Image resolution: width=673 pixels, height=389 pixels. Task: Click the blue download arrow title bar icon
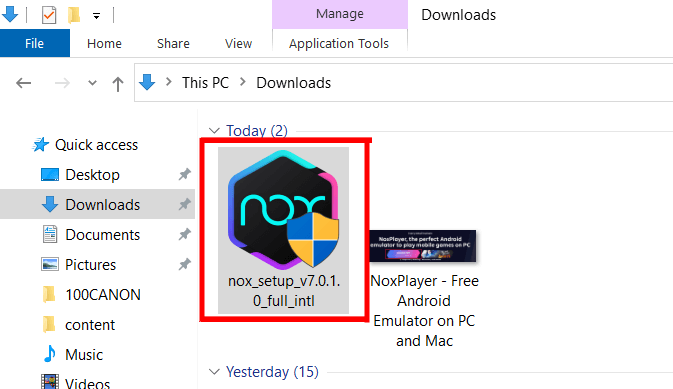(x=10, y=14)
